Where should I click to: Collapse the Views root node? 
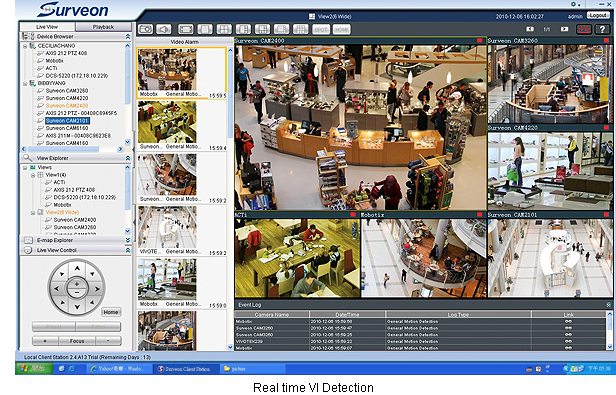[x=25, y=168]
